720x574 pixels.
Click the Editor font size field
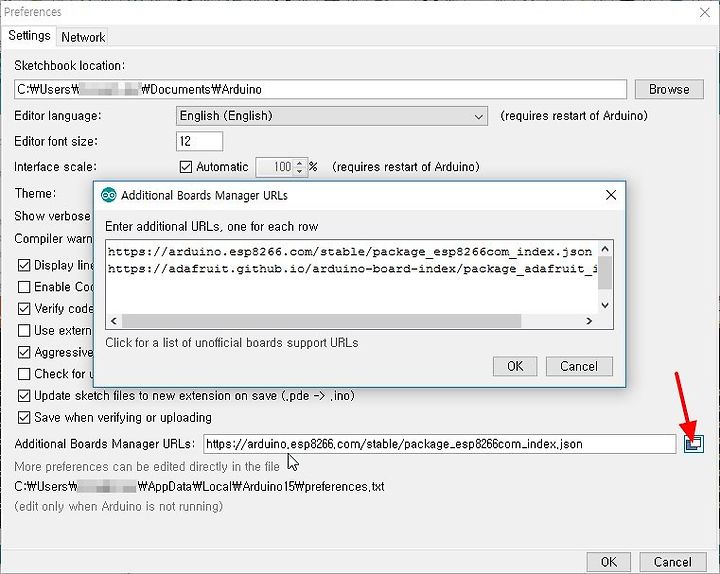(x=199, y=141)
